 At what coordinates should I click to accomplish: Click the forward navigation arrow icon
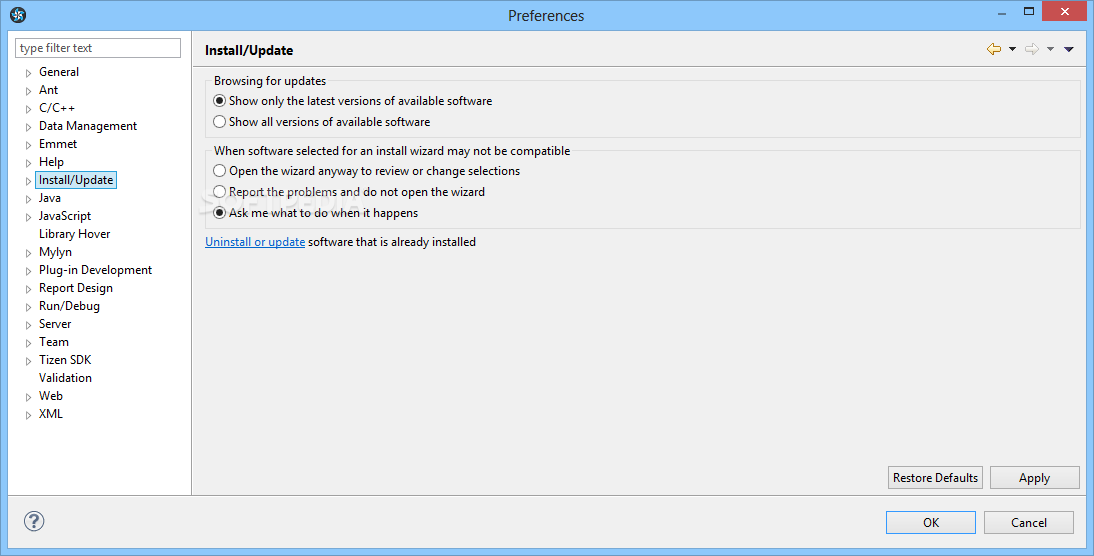[1031, 49]
